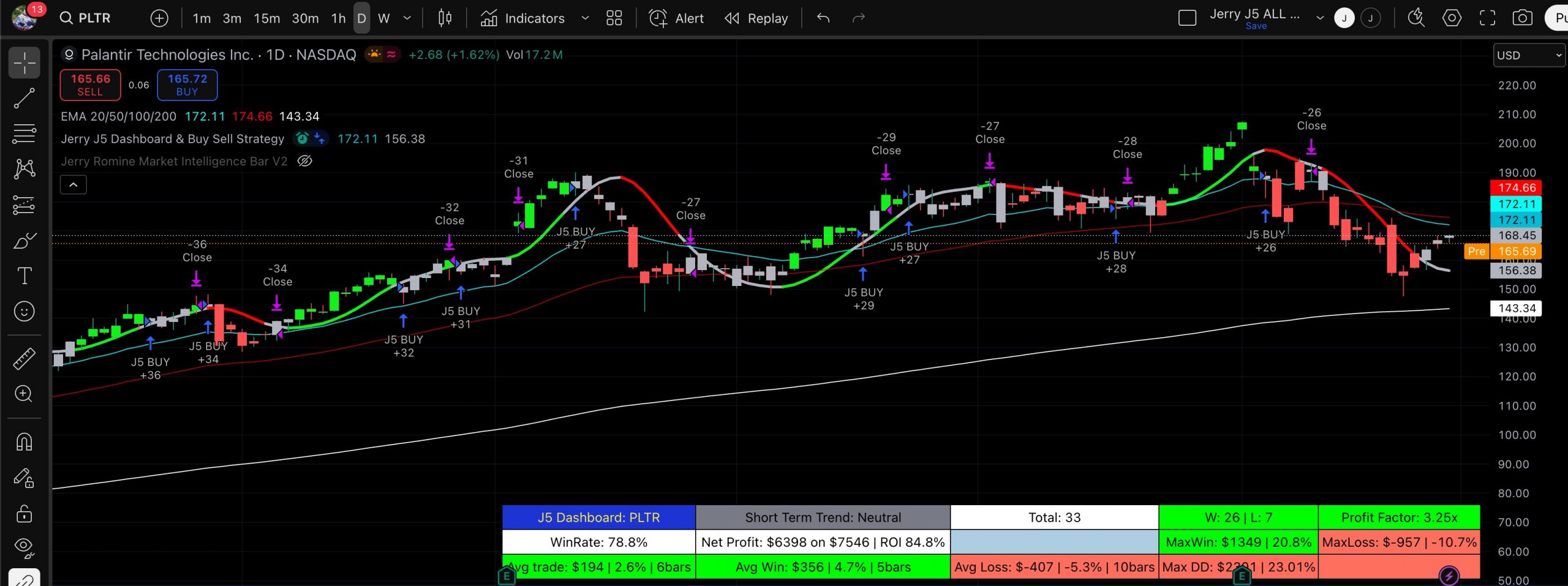Select the Text annotation tool
This screenshot has width=1568, height=586.
[x=24, y=276]
